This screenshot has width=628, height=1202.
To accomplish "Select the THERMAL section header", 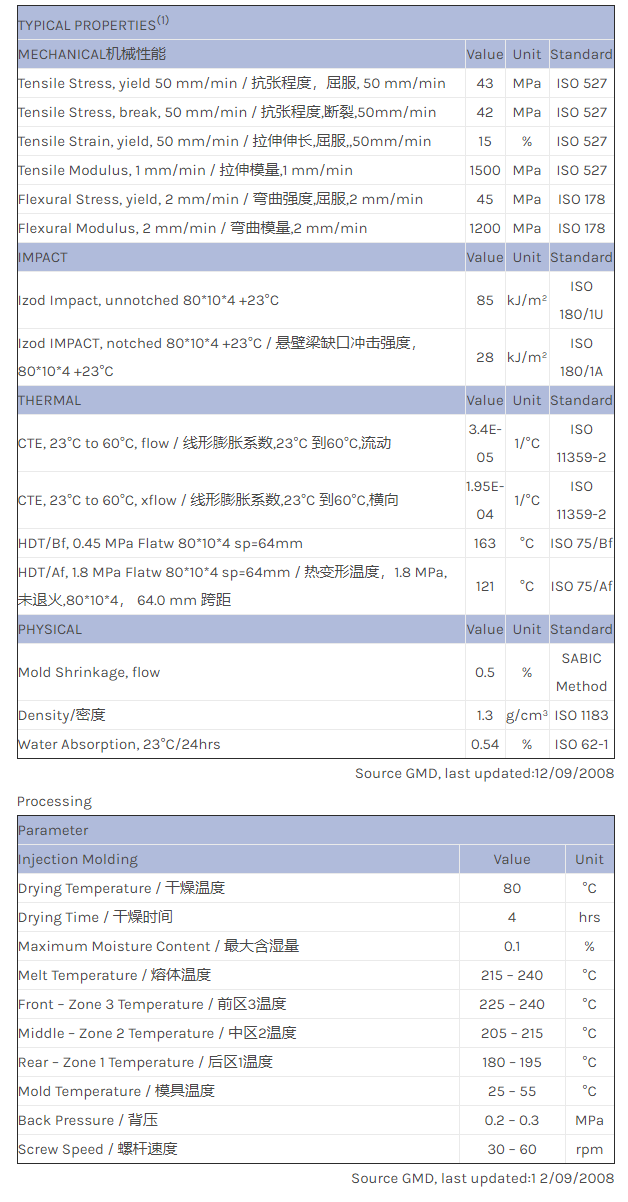I will coord(50,400).
